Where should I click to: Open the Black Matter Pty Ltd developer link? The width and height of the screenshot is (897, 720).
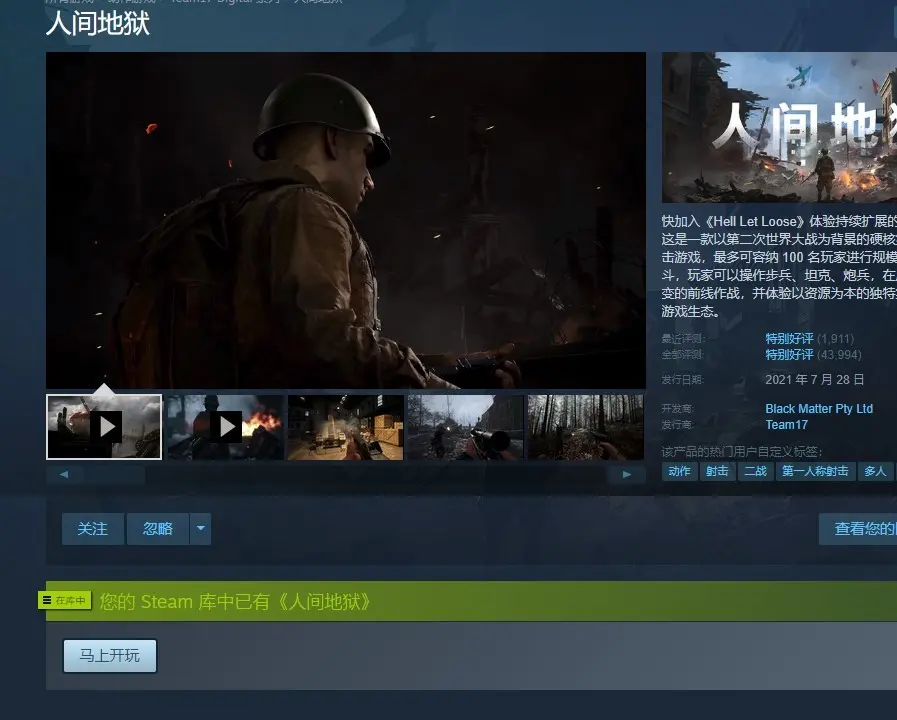pos(819,409)
